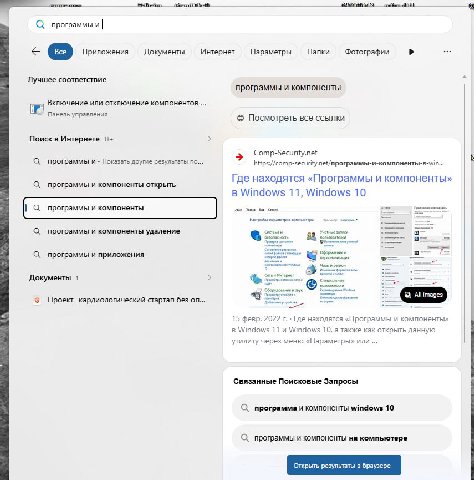Click inside the search input field

click(240, 25)
